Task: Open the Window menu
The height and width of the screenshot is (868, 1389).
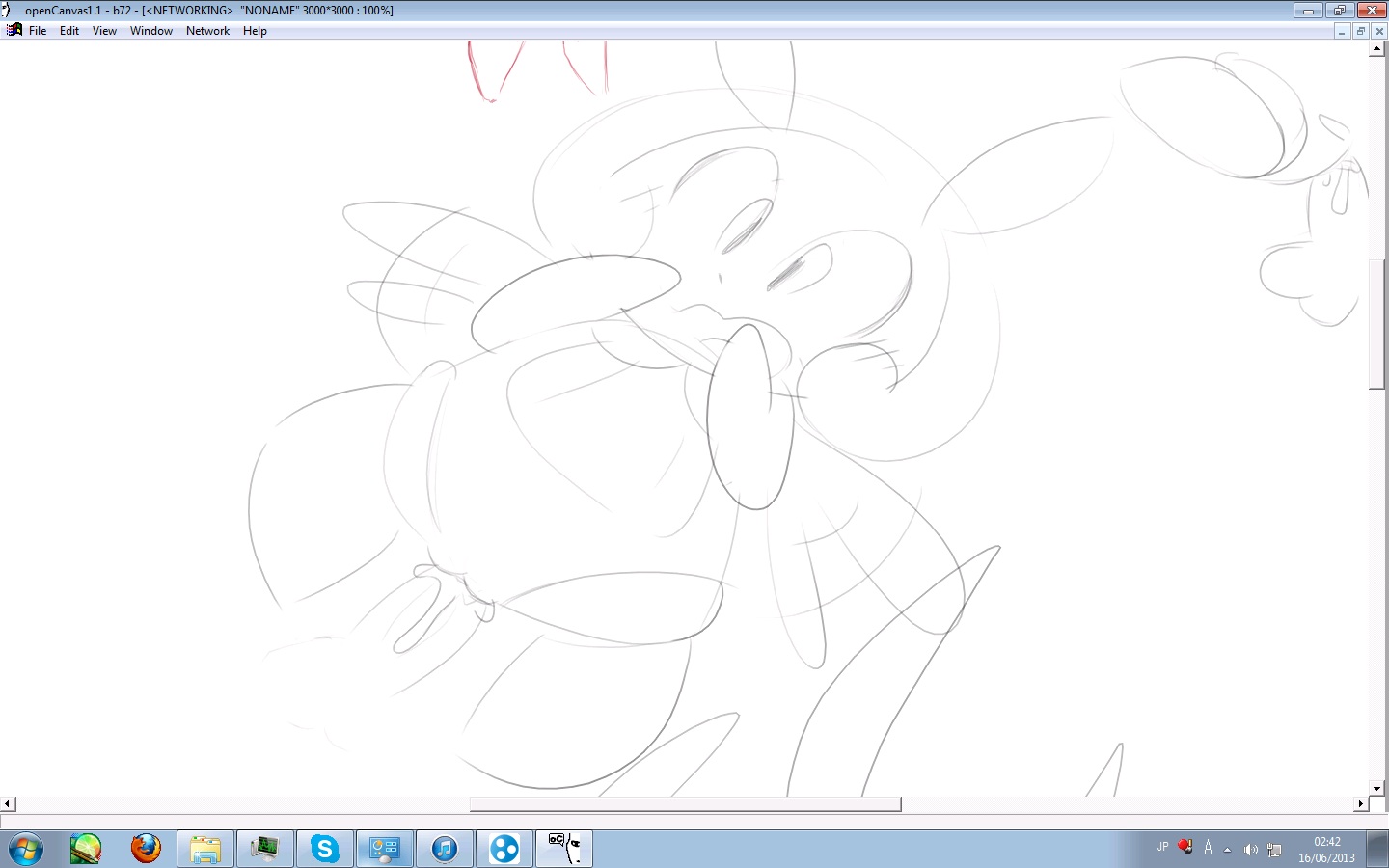Action: 151,31
